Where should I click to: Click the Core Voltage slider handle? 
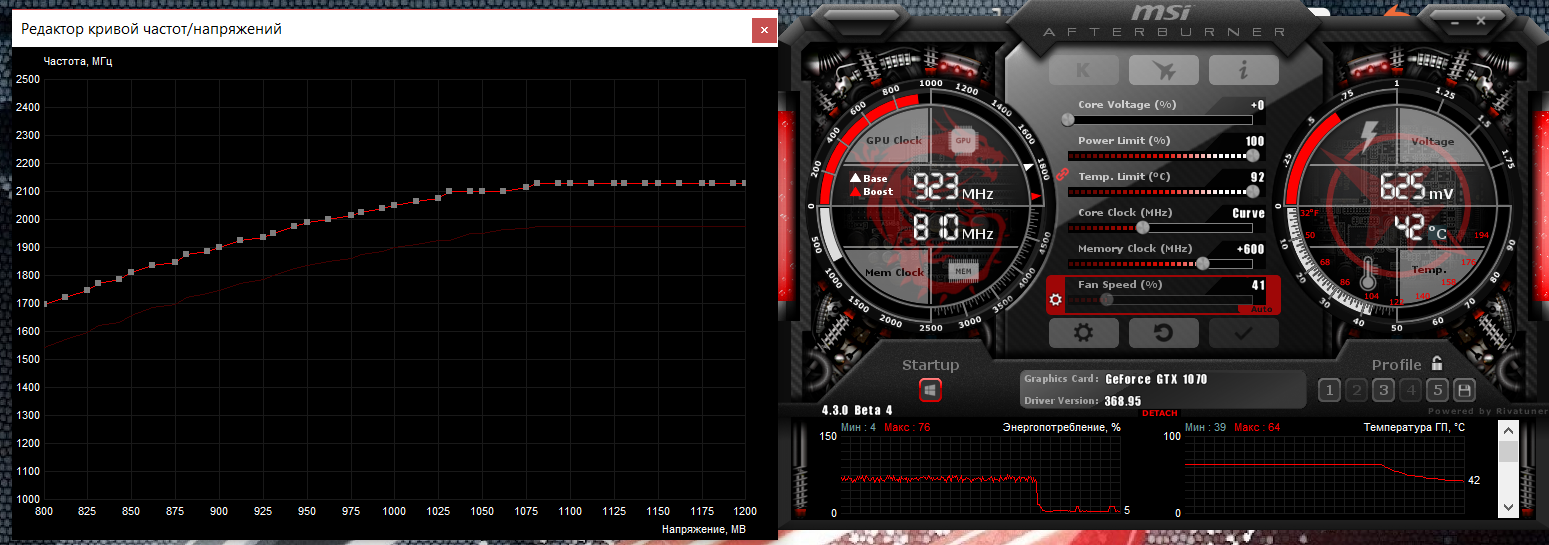pos(1067,119)
